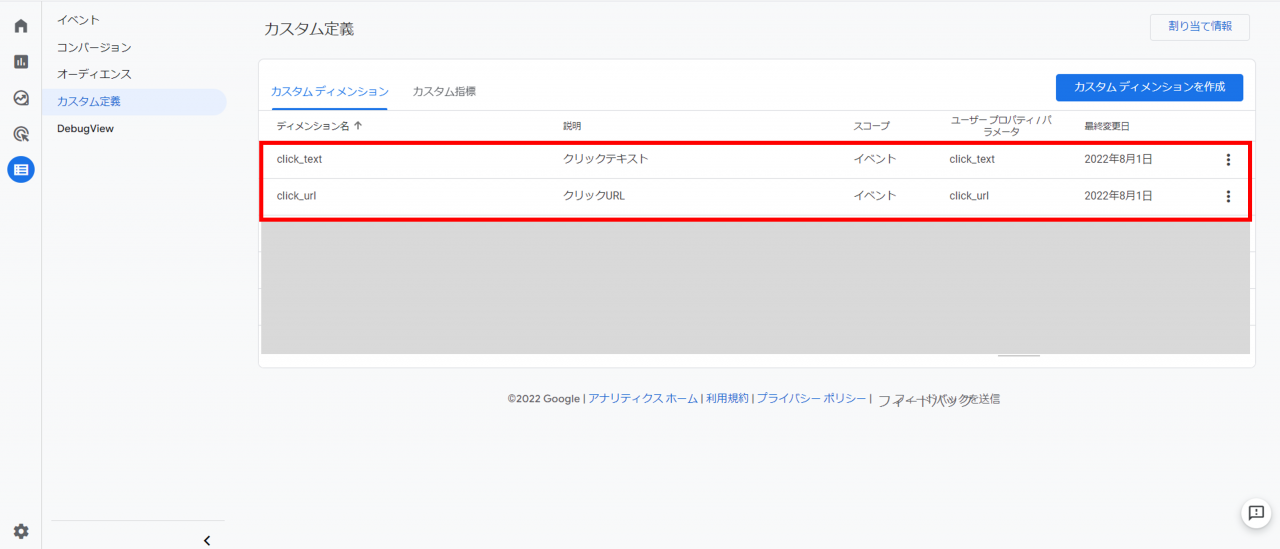Collapse the side navigation panel
This screenshot has height=549, width=1280.
[207, 540]
